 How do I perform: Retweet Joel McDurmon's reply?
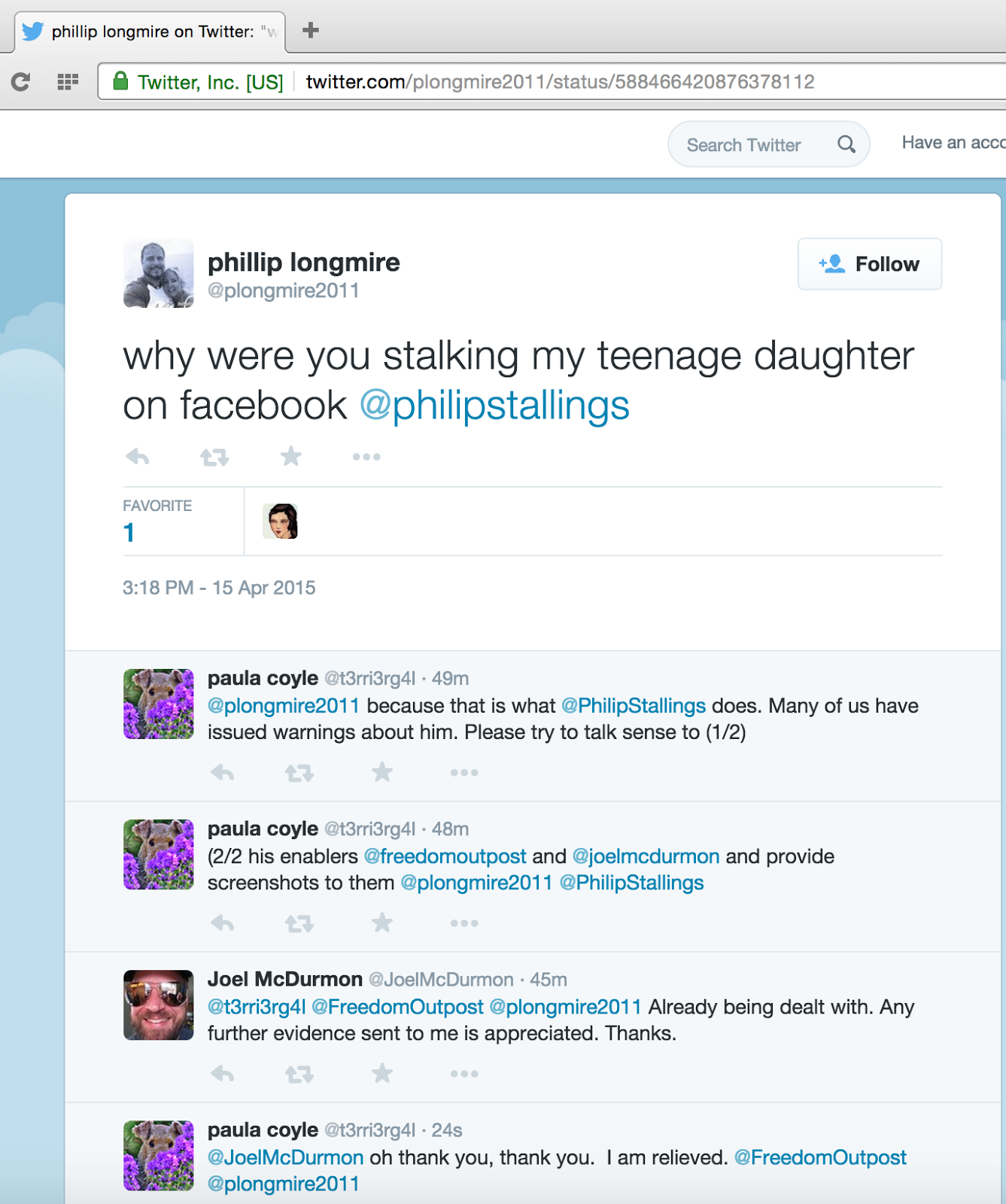pos(299,1074)
